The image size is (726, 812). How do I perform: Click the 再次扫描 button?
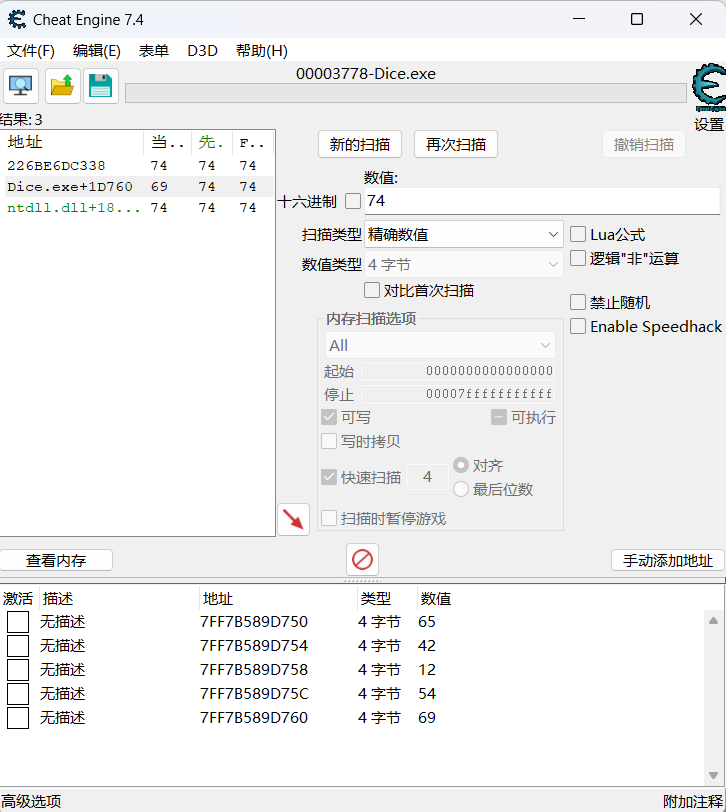pyautogui.click(x=456, y=144)
